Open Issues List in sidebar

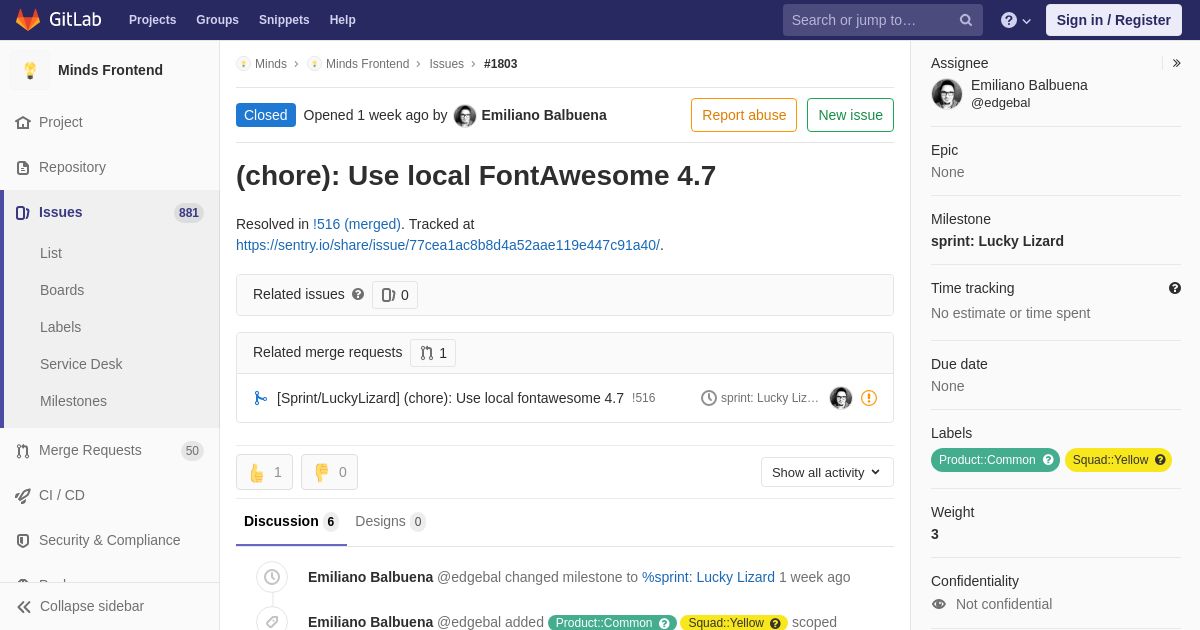(51, 253)
